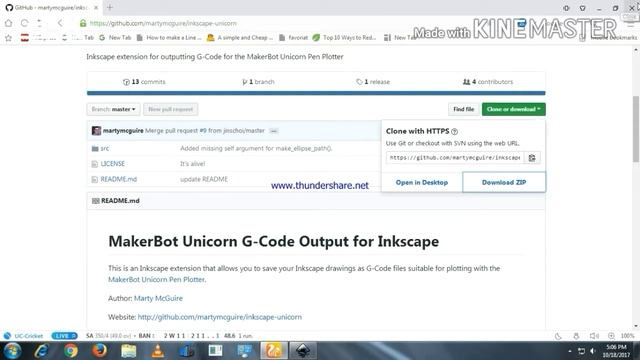Select the GitHub martymcguire browser tab
Viewport: 640px width, 360px height.
pos(51,7)
